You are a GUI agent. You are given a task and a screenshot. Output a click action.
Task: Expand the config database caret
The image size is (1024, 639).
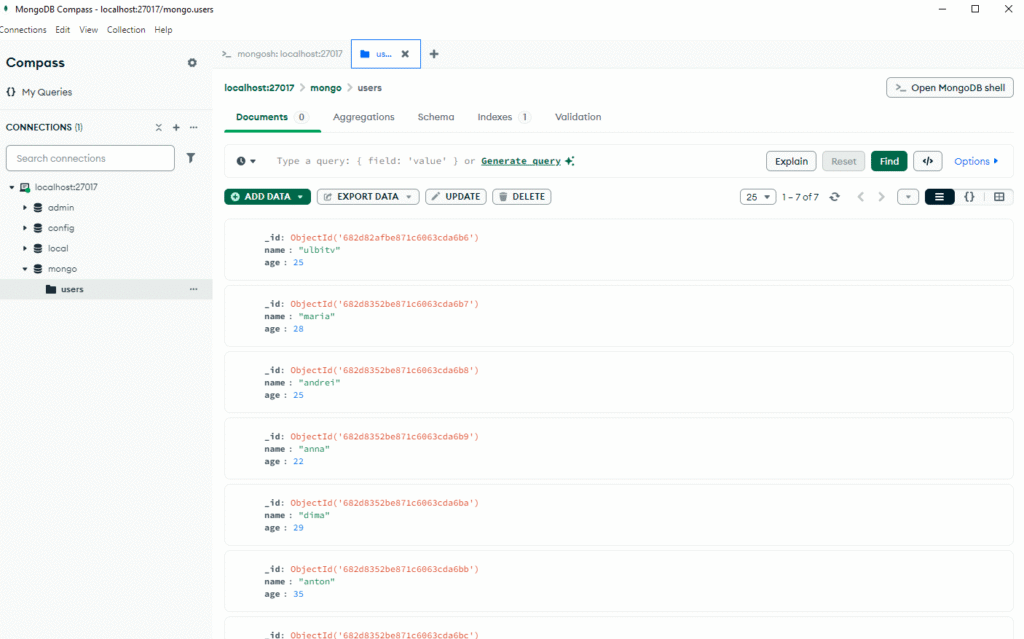point(25,228)
